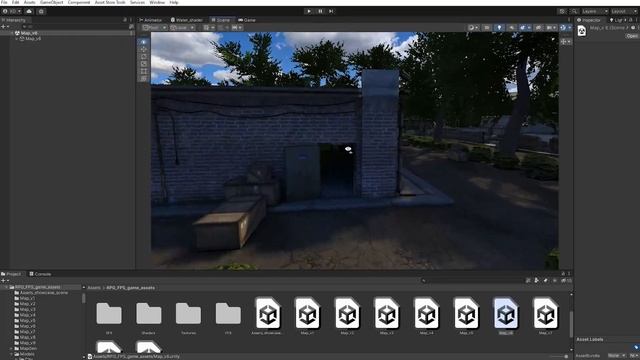This screenshot has height=360, width=640.
Task: Select the Transform tool in scene toolbar
Action: (144, 78)
